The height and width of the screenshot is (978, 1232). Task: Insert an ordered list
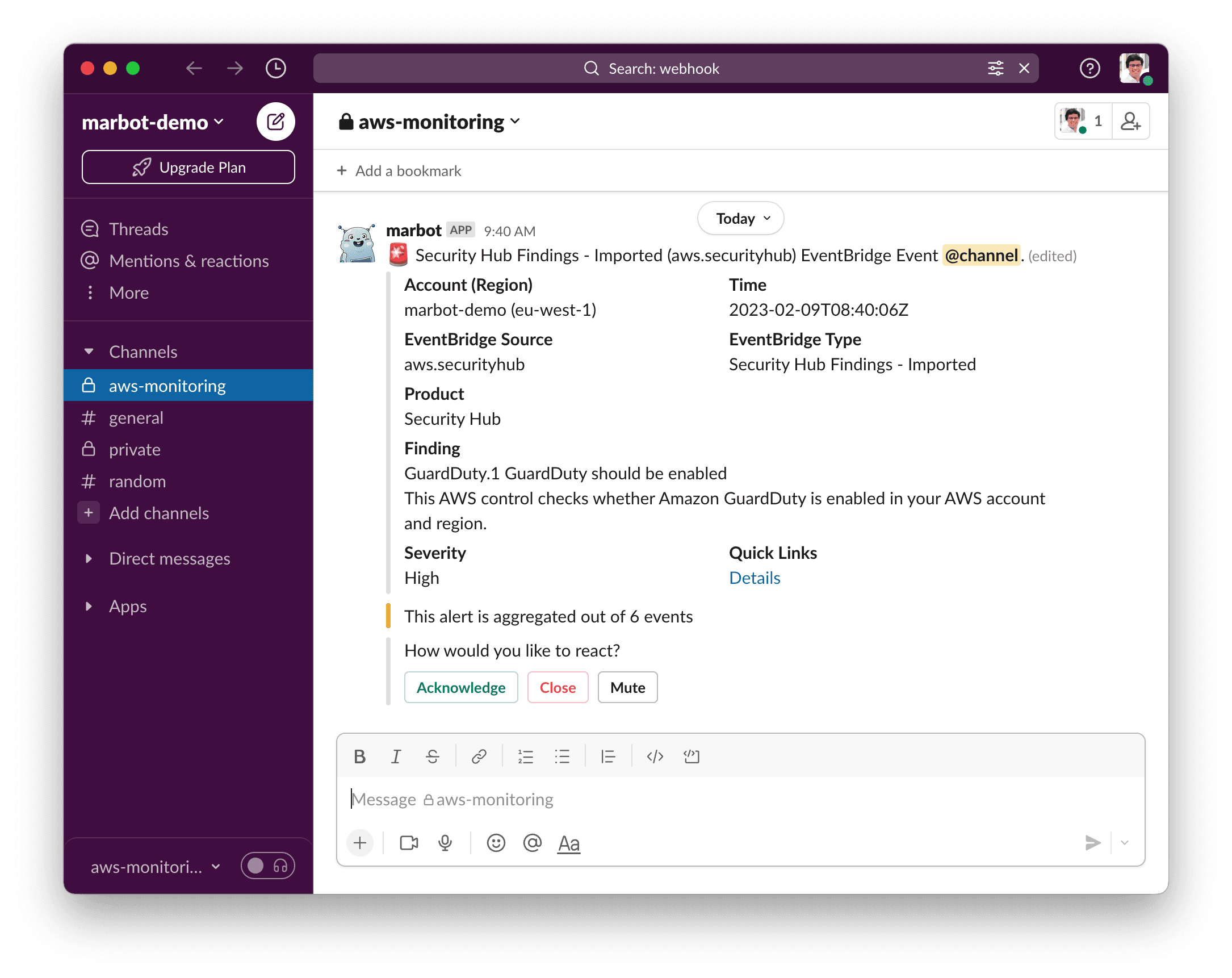click(x=525, y=757)
